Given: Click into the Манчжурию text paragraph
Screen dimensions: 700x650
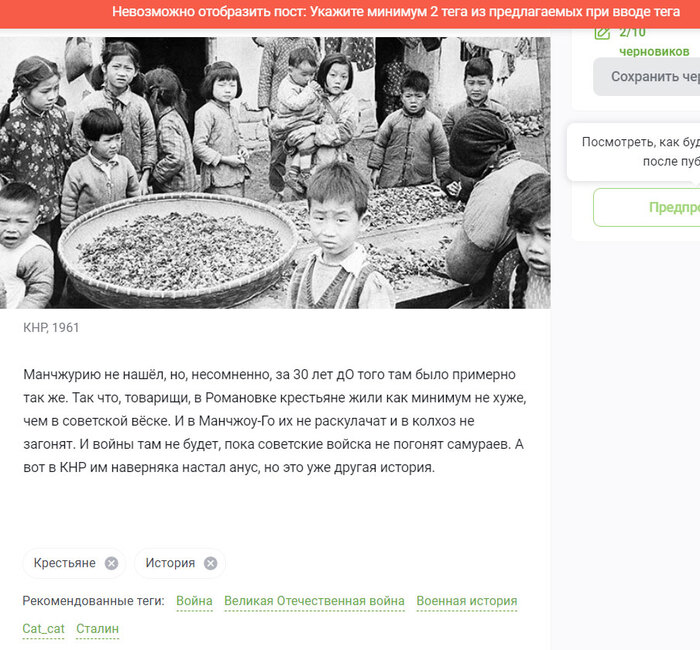Looking at the screenshot, I should (x=275, y=421).
